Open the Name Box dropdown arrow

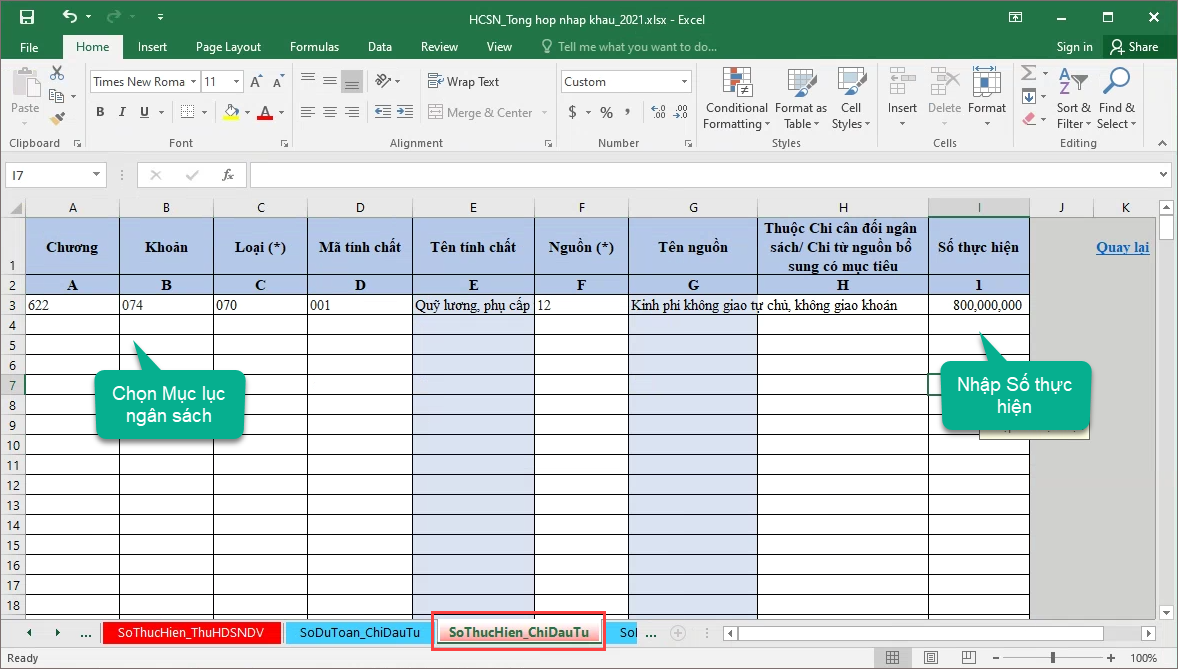96,175
